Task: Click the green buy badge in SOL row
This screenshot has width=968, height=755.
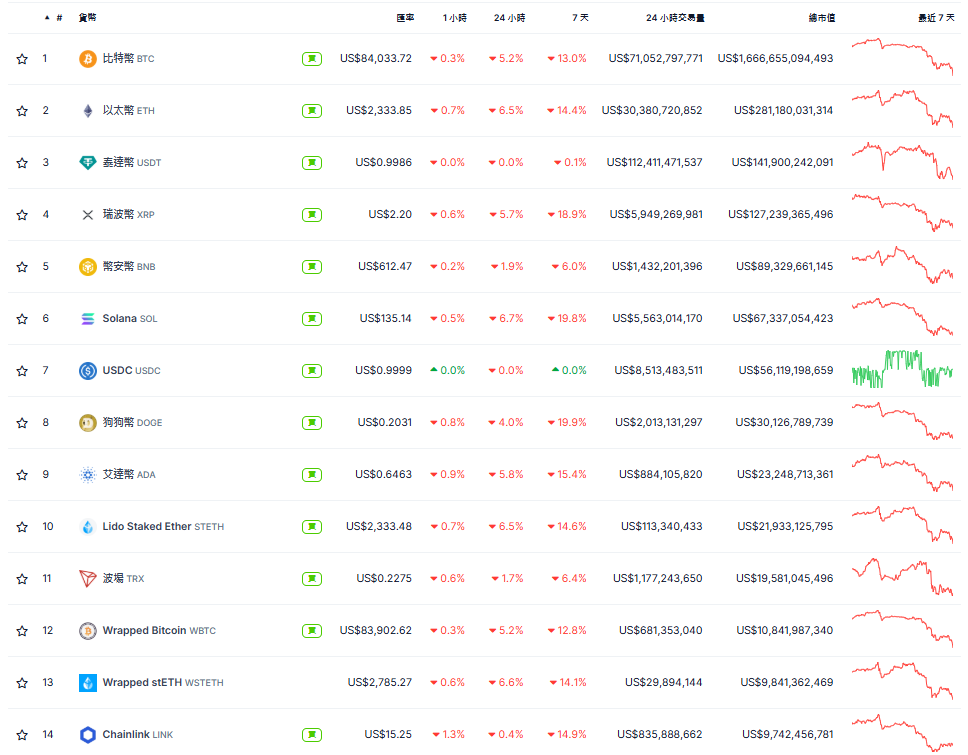Action: tap(312, 319)
